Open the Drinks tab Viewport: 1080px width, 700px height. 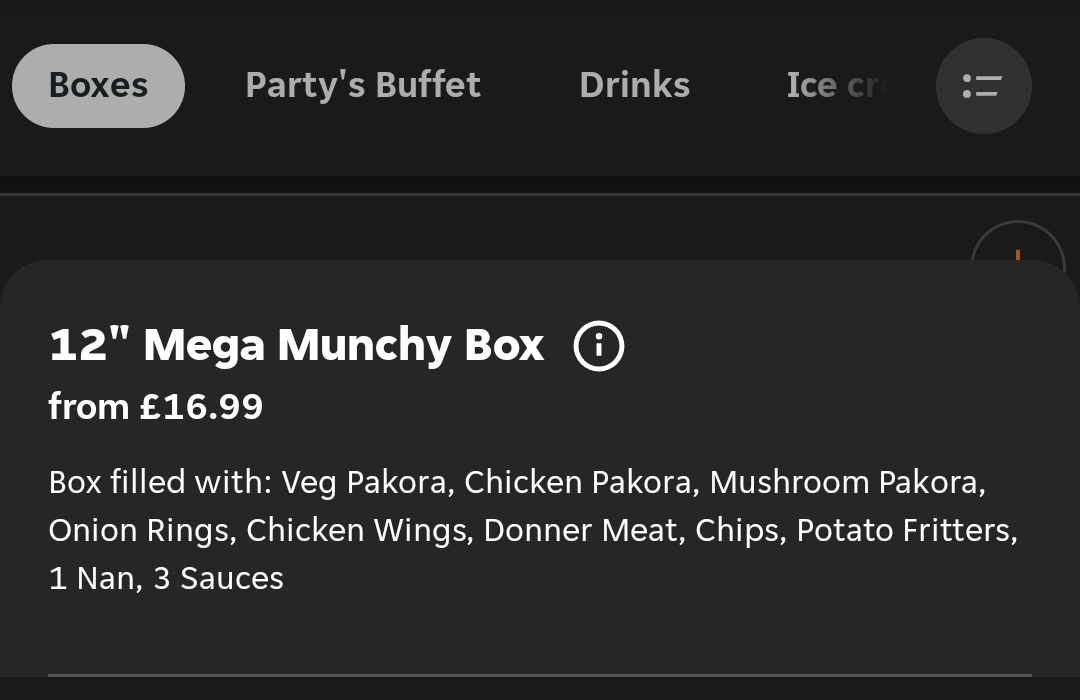[634, 86]
